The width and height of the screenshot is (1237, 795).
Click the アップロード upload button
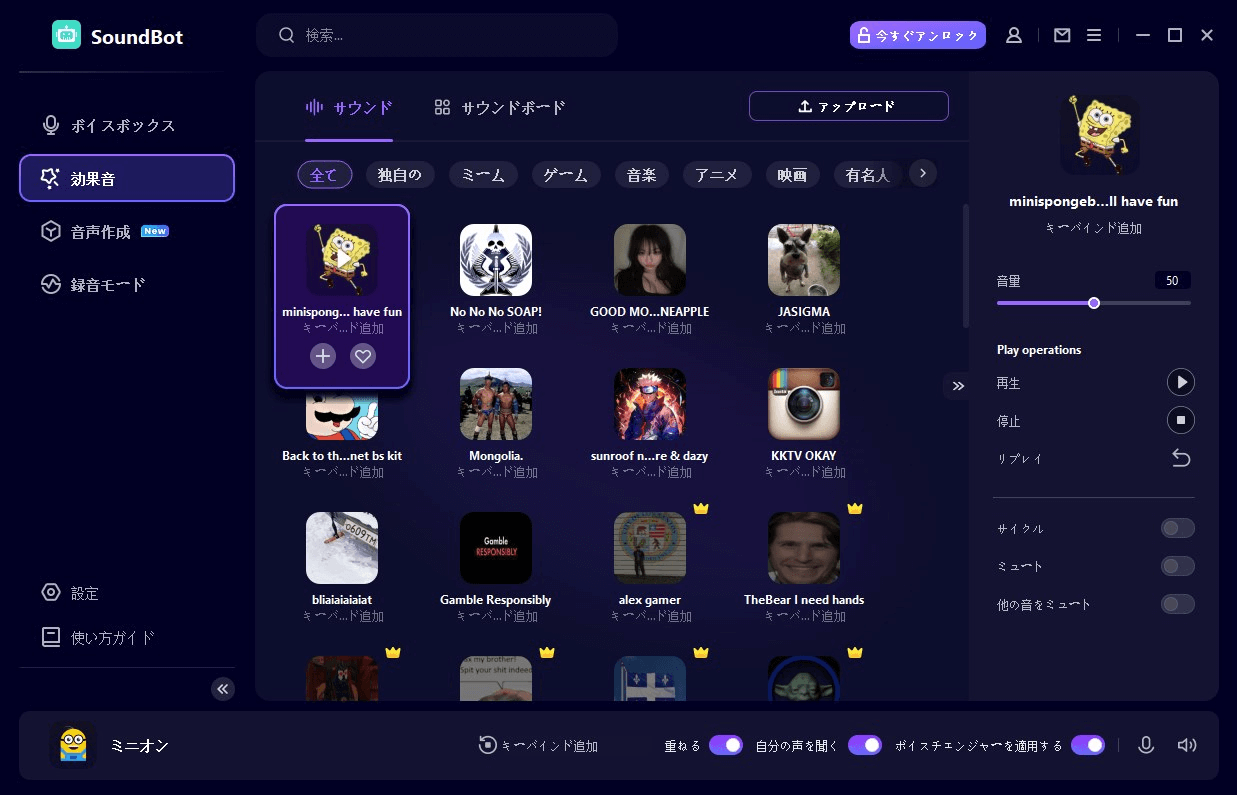(x=848, y=106)
